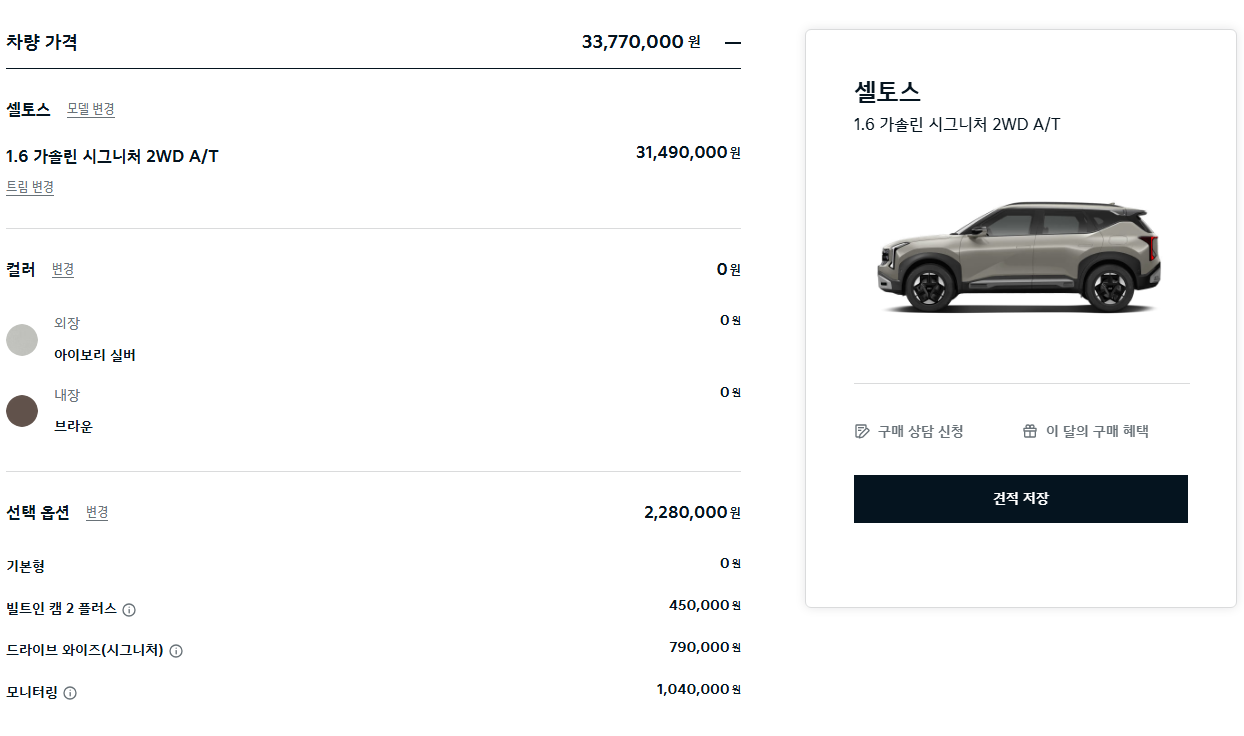Click 변경 next to 컬러
This screenshot has width=1244, height=736.
pyautogui.click(x=63, y=269)
